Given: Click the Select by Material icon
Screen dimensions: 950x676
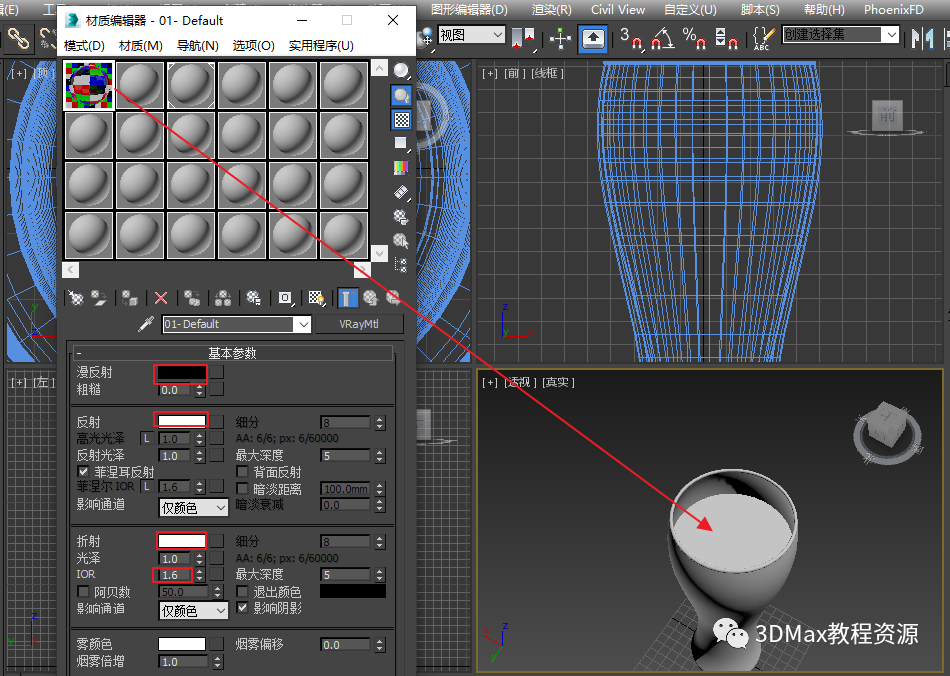Looking at the screenshot, I should coord(401,241).
